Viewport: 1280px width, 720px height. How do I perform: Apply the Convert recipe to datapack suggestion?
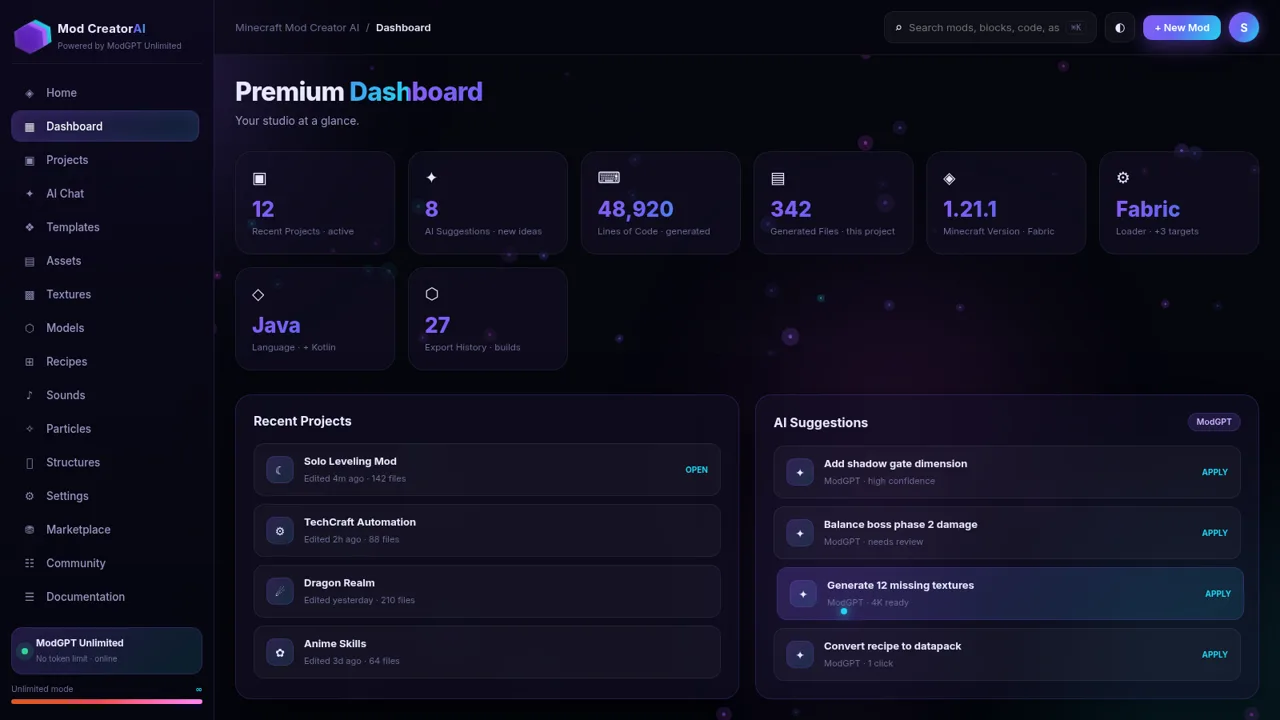[1214, 655]
